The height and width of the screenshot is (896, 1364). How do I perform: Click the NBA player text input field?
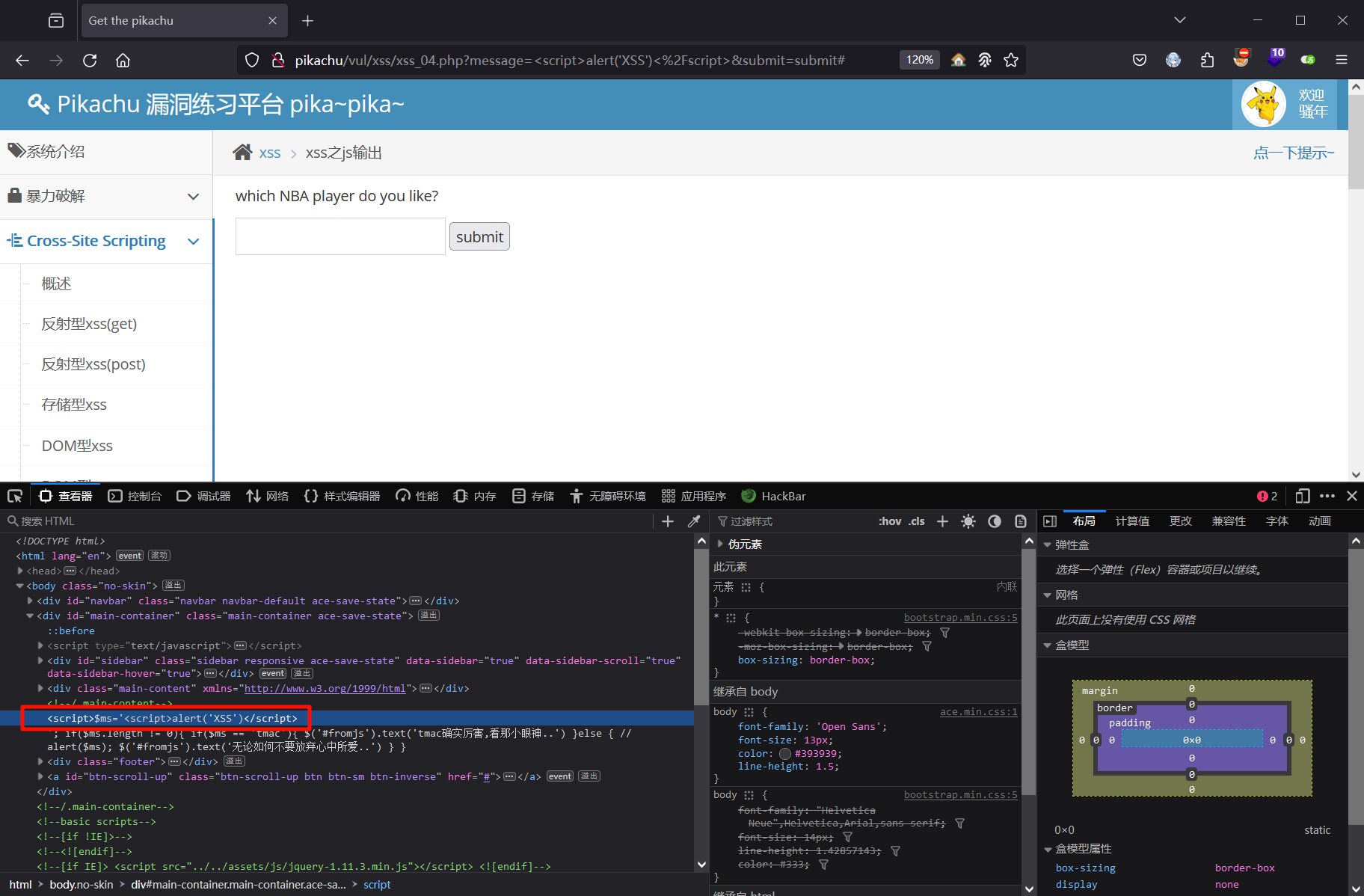pyautogui.click(x=340, y=236)
